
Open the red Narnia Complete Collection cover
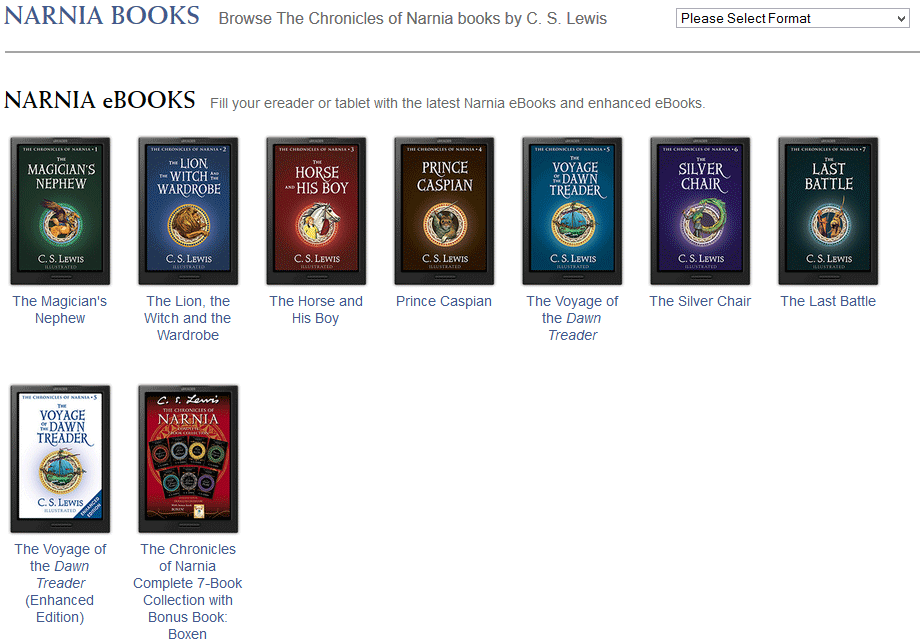pos(188,459)
